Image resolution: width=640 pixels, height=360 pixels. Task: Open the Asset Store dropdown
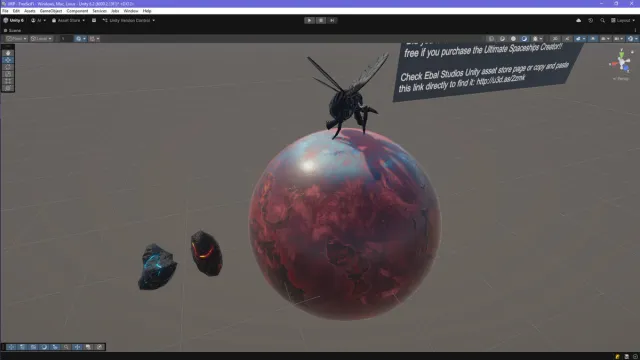tap(68, 20)
